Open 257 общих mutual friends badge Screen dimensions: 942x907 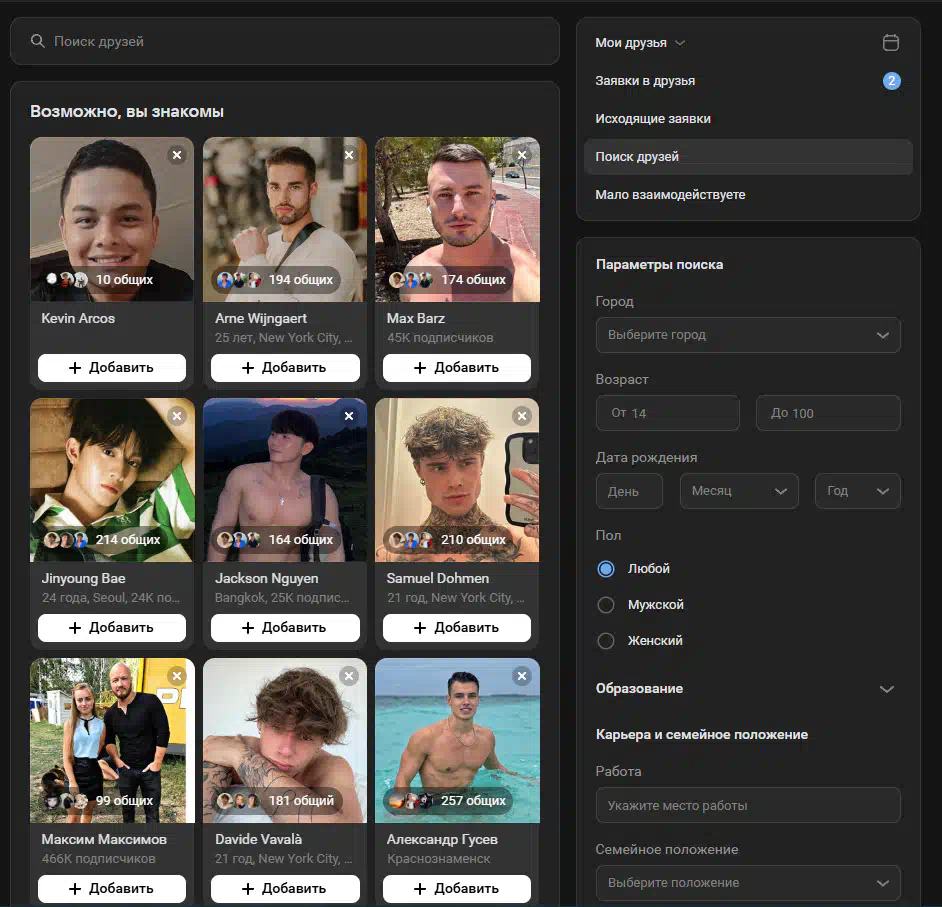(448, 800)
